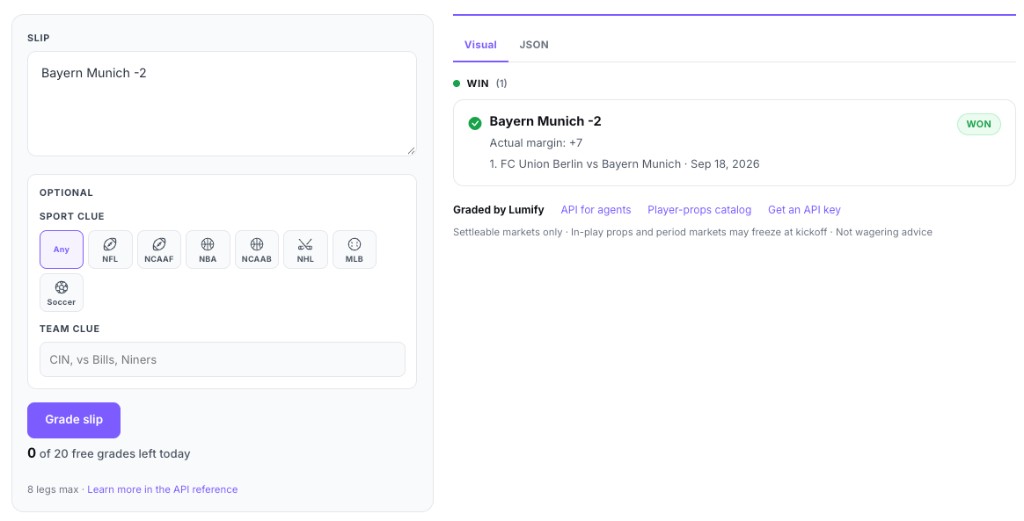Image resolution: width=1024 pixels, height=521 pixels.
Task: Select the NHL sport clue
Action: pyautogui.click(x=306, y=249)
